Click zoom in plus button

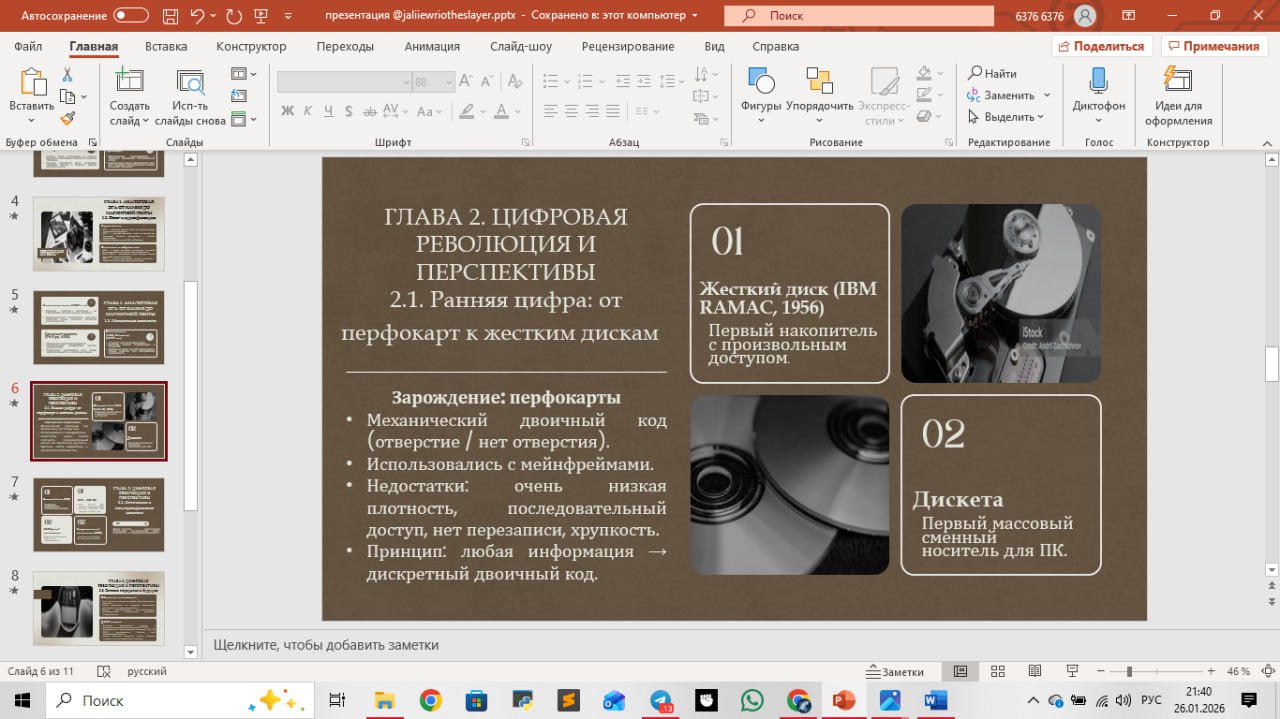[1212, 671]
